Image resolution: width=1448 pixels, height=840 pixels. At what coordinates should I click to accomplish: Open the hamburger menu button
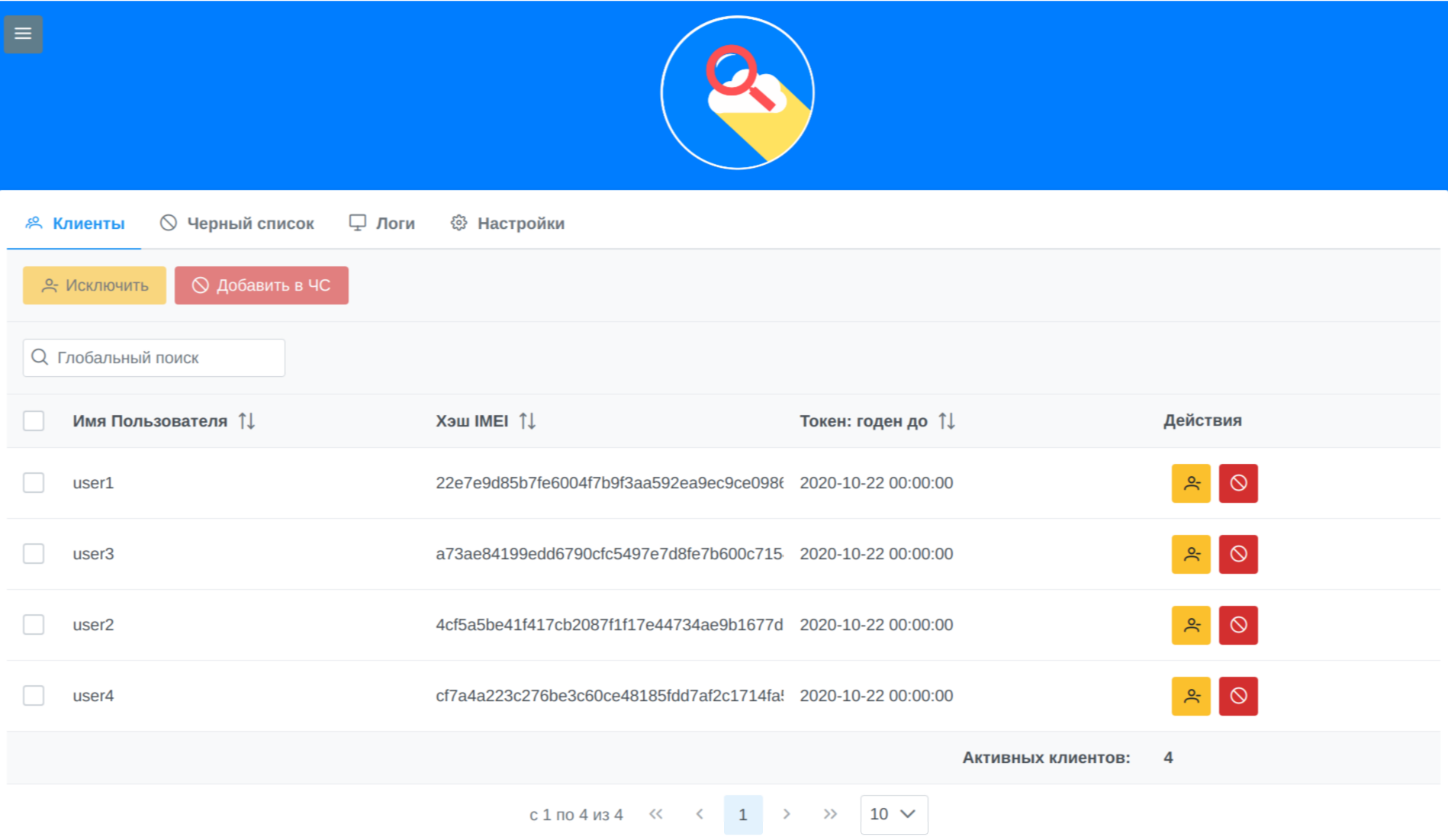point(23,34)
